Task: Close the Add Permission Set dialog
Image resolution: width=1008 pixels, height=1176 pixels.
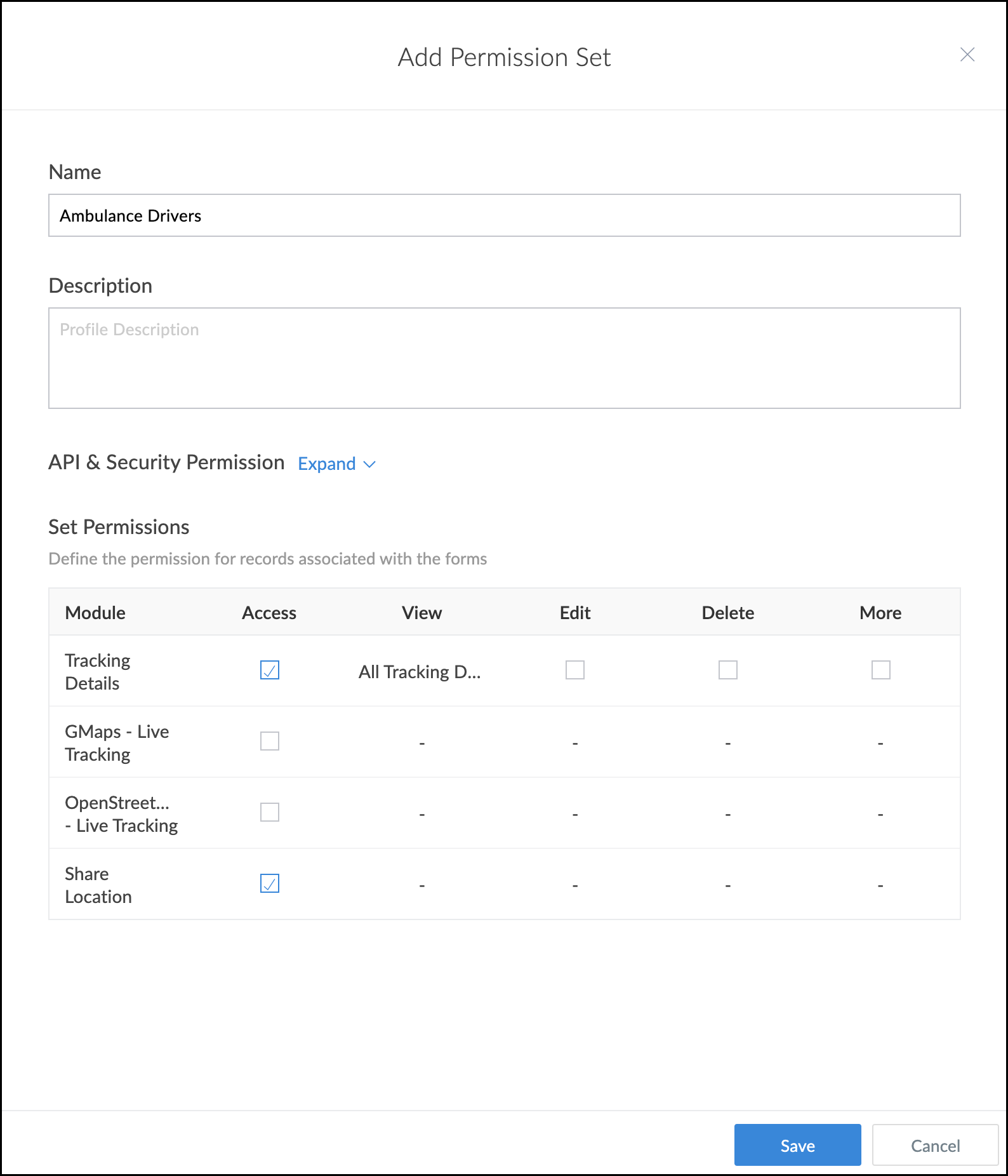Action: [x=967, y=55]
